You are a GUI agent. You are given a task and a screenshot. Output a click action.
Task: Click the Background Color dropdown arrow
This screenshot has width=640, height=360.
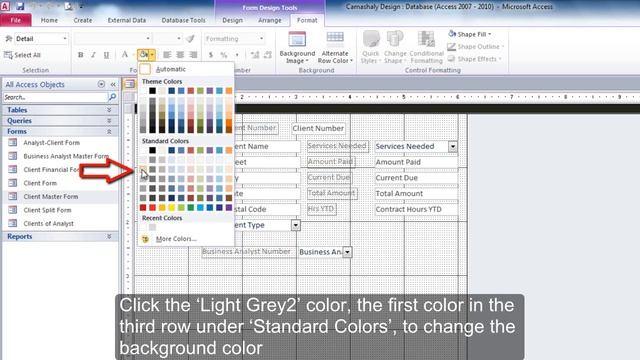(152, 55)
